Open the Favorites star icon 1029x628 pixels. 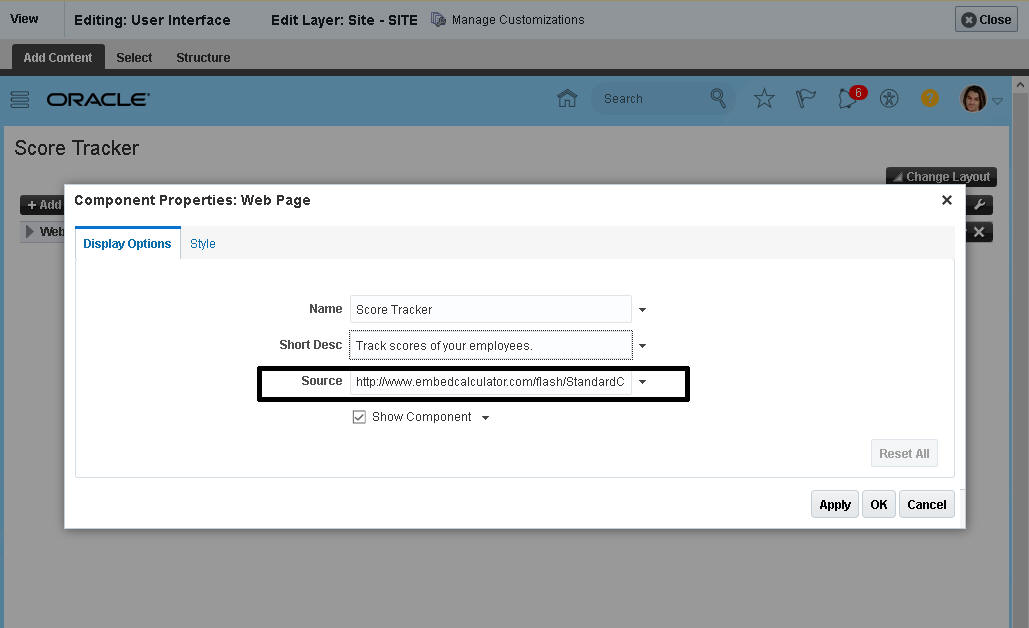pyautogui.click(x=763, y=98)
